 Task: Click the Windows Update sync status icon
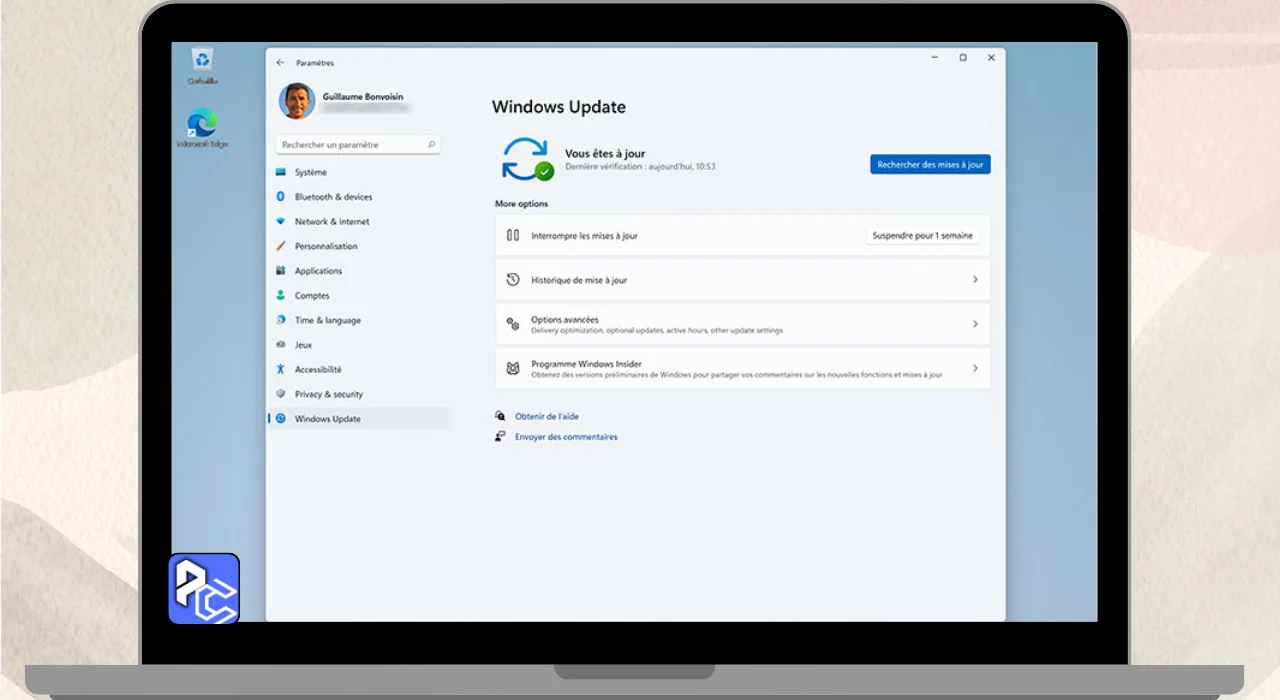point(525,159)
